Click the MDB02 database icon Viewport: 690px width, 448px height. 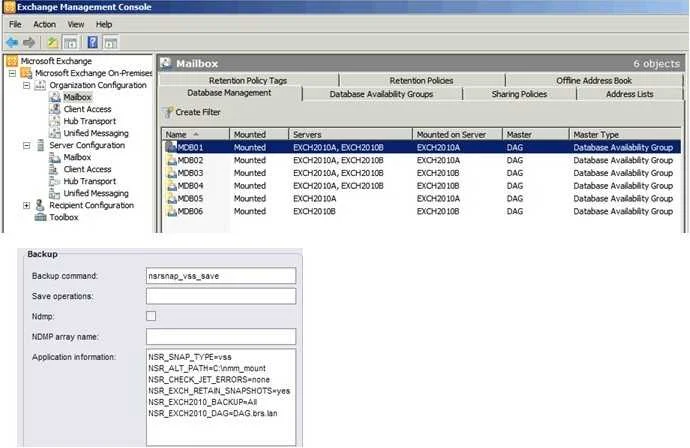[171, 160]
